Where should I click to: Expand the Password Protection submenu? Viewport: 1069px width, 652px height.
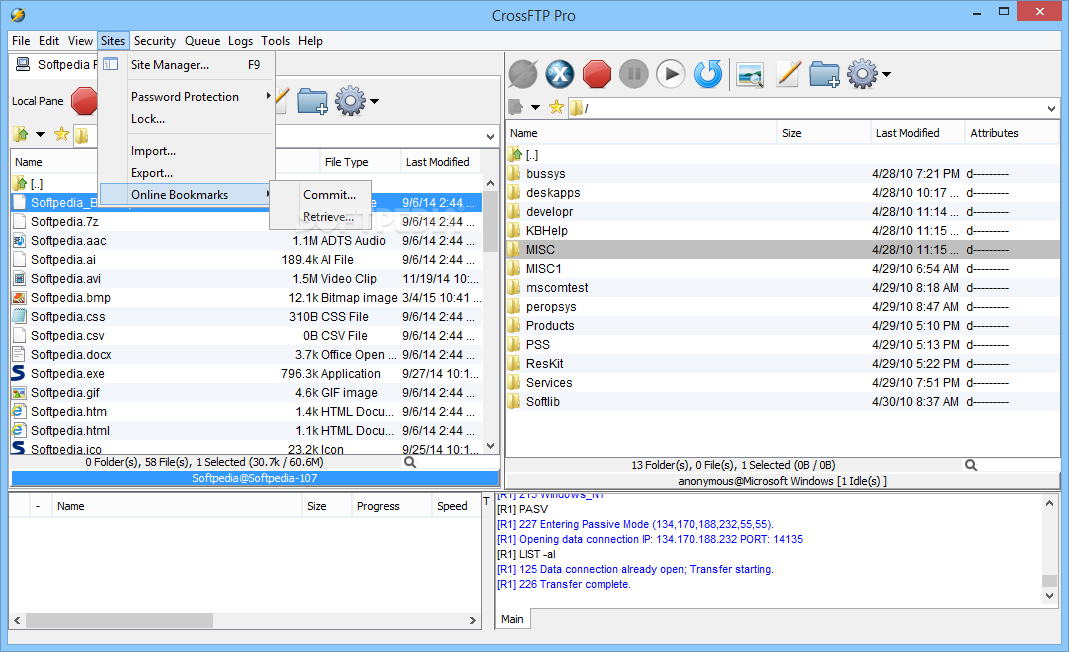pos(187,97)
